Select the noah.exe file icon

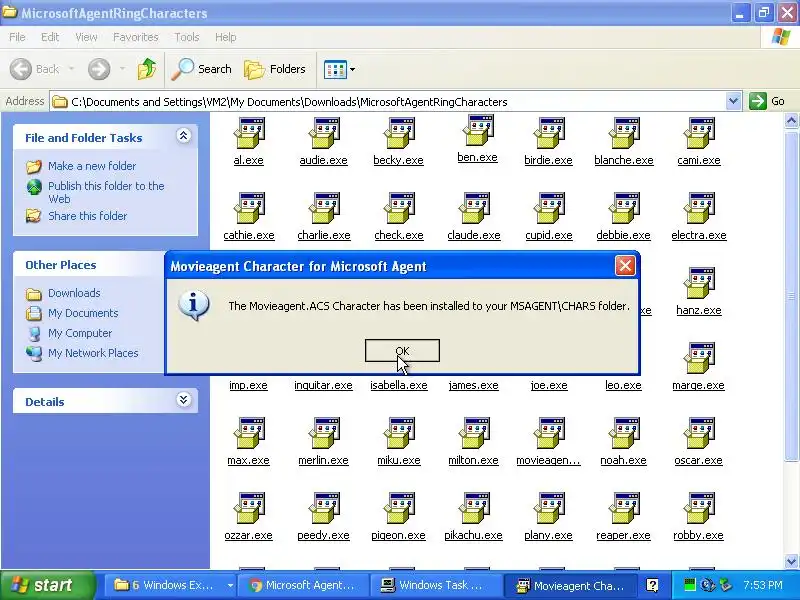click(x=624, y=434)
